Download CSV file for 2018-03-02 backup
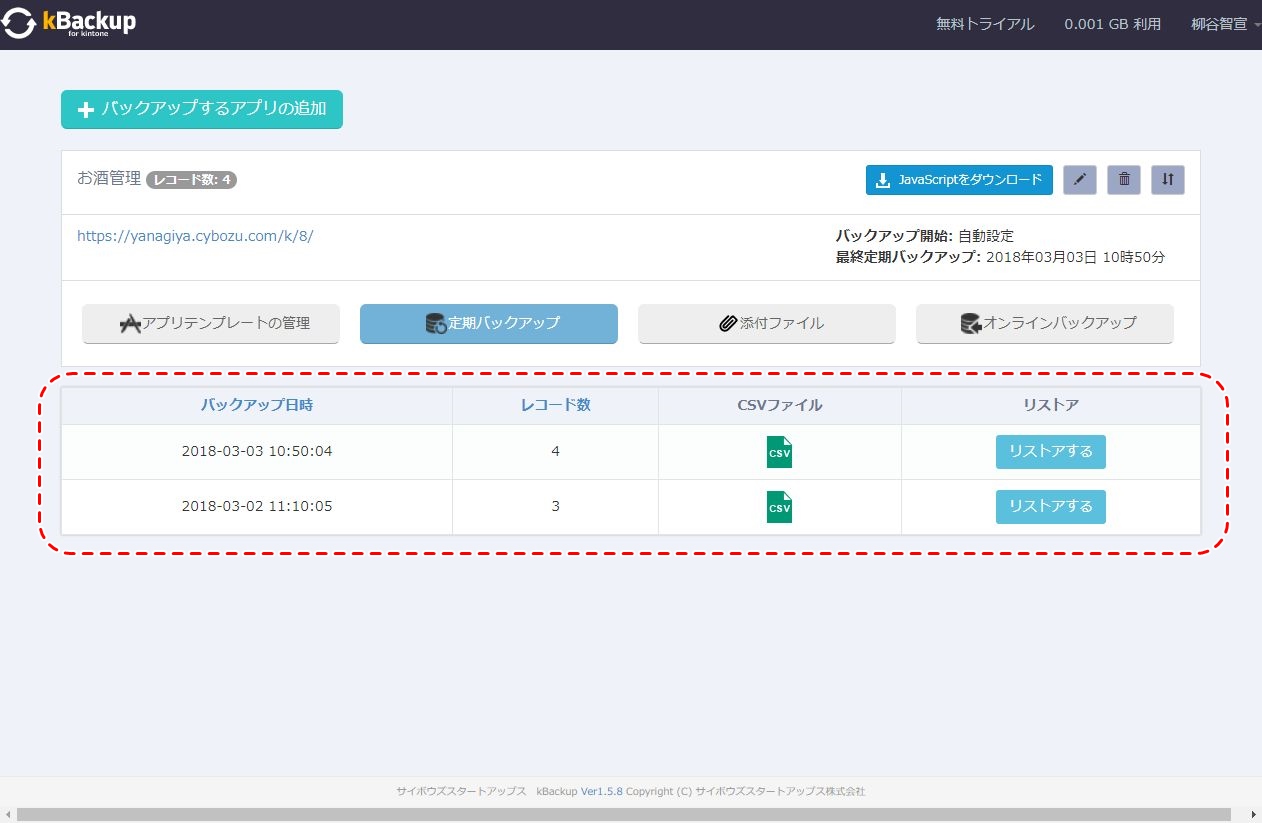 click(779, 507)
